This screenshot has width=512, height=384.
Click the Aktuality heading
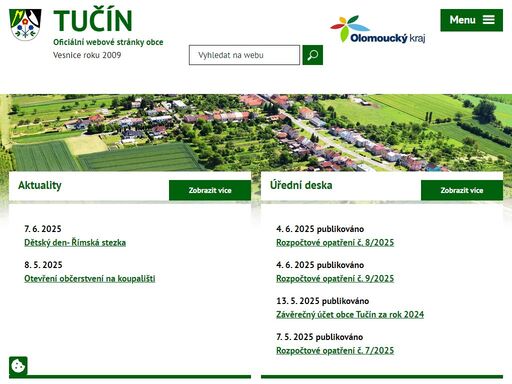coord(40,185)
